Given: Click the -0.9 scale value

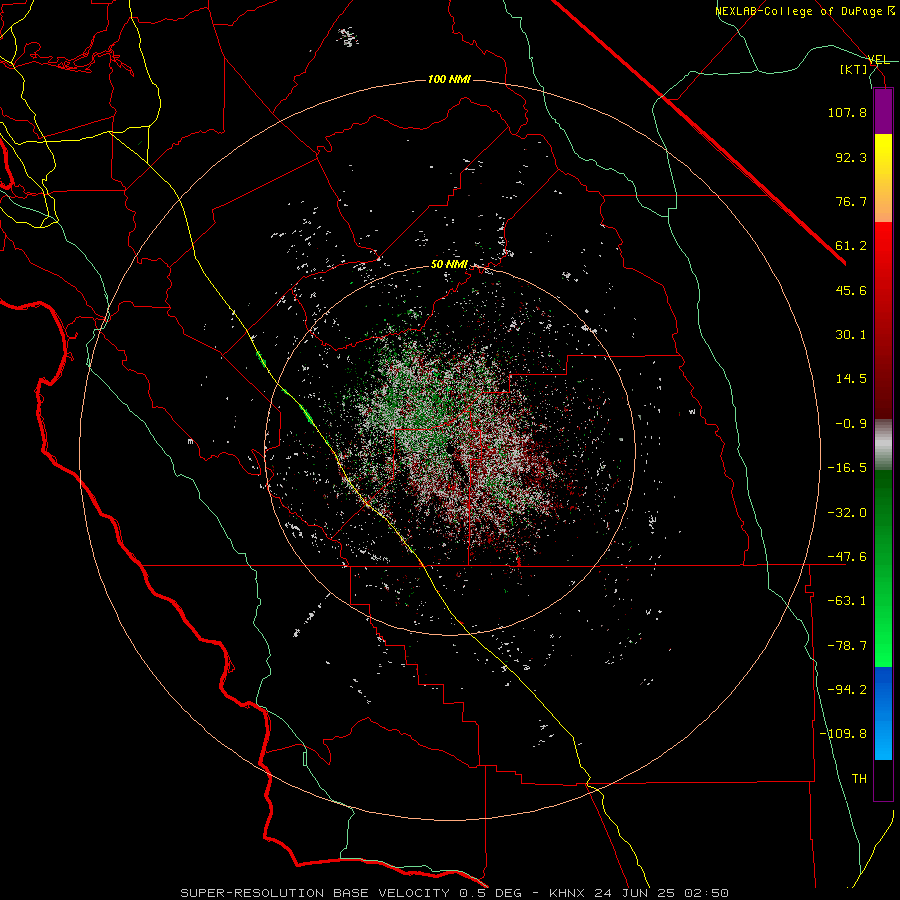Looking at the screenshot, I should point(851,424).
